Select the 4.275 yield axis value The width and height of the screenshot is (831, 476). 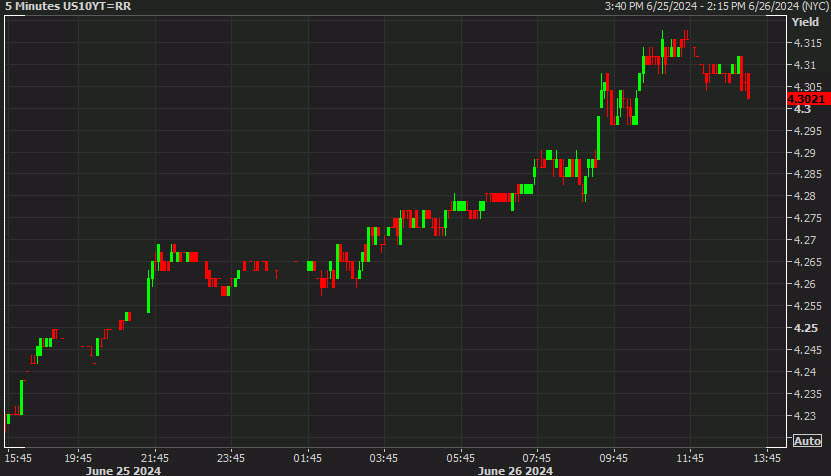click(808, 218)
